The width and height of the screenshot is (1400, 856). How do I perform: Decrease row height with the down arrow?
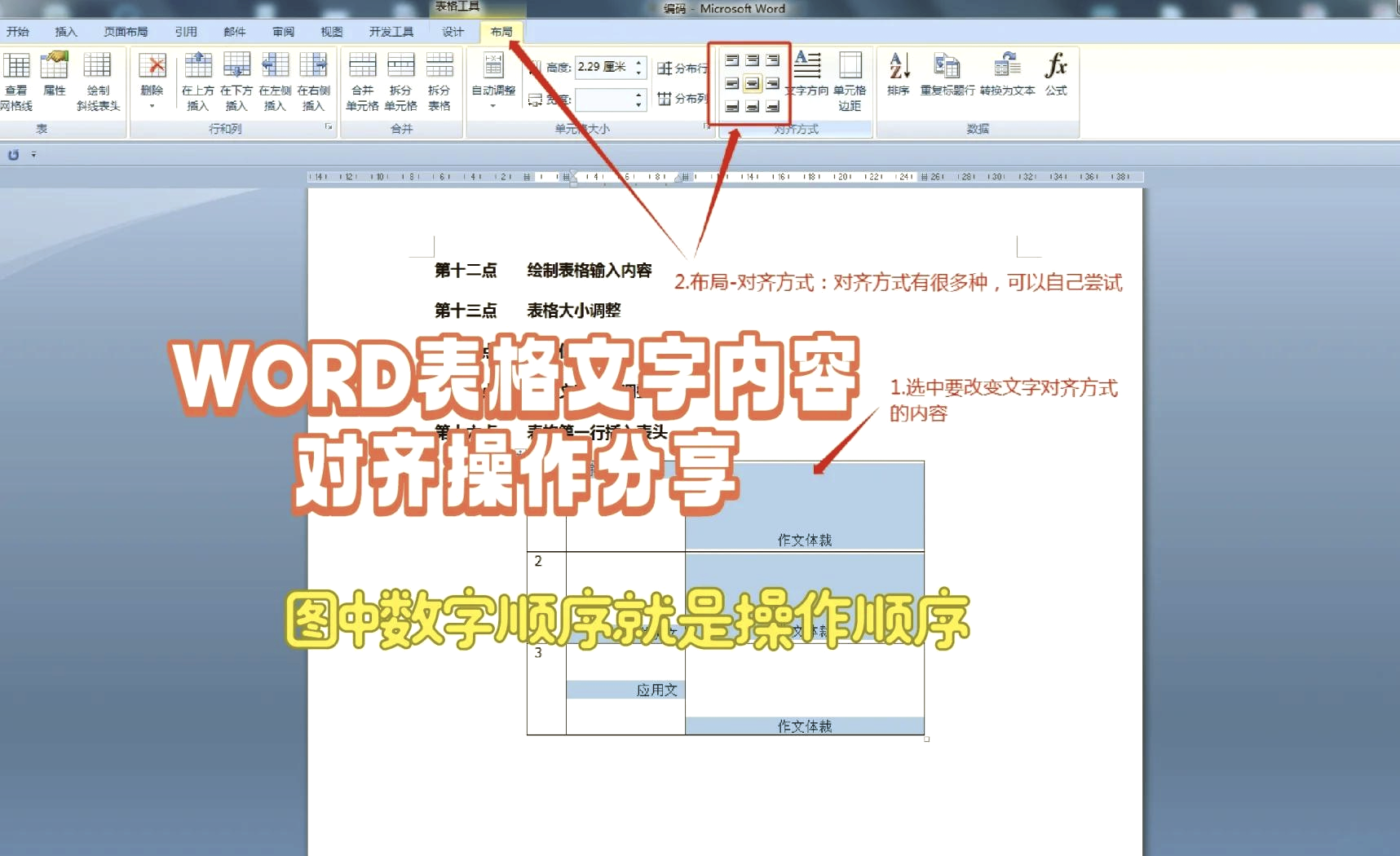tap(639, 73)
